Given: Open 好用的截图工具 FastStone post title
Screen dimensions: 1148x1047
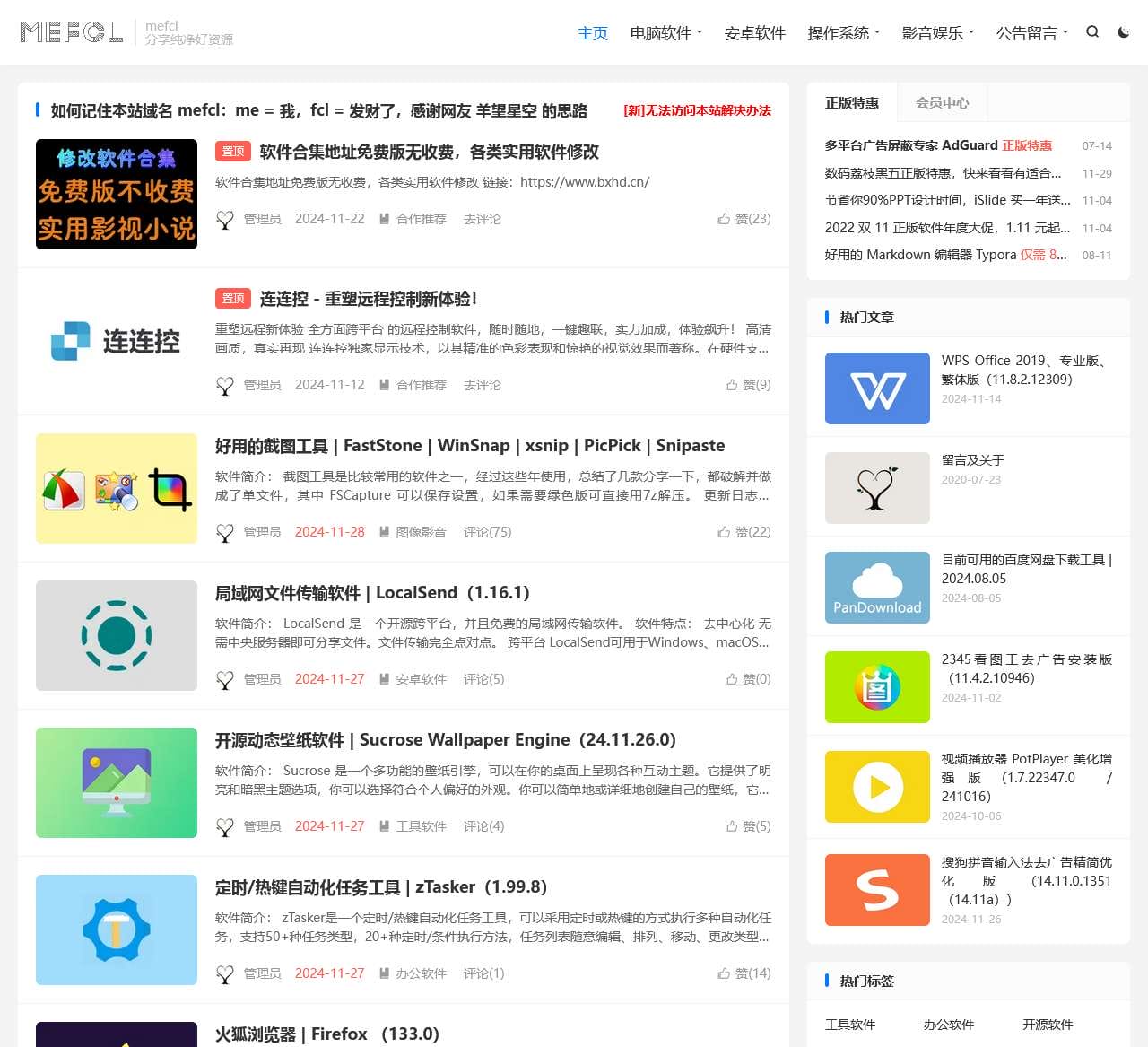Looking at the screenshot, I should [470, 446].
